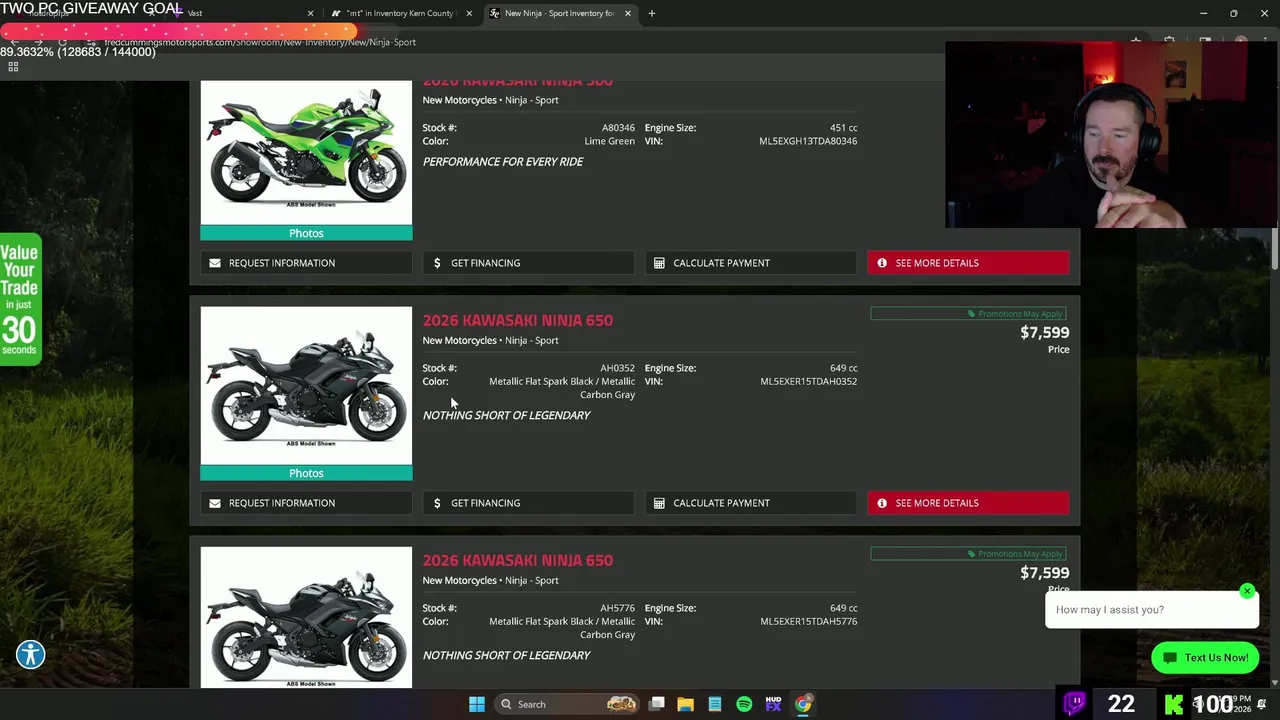
Task: Click the $7,599 price of Ninja 650 AH0352
Action: (1044, 333)
